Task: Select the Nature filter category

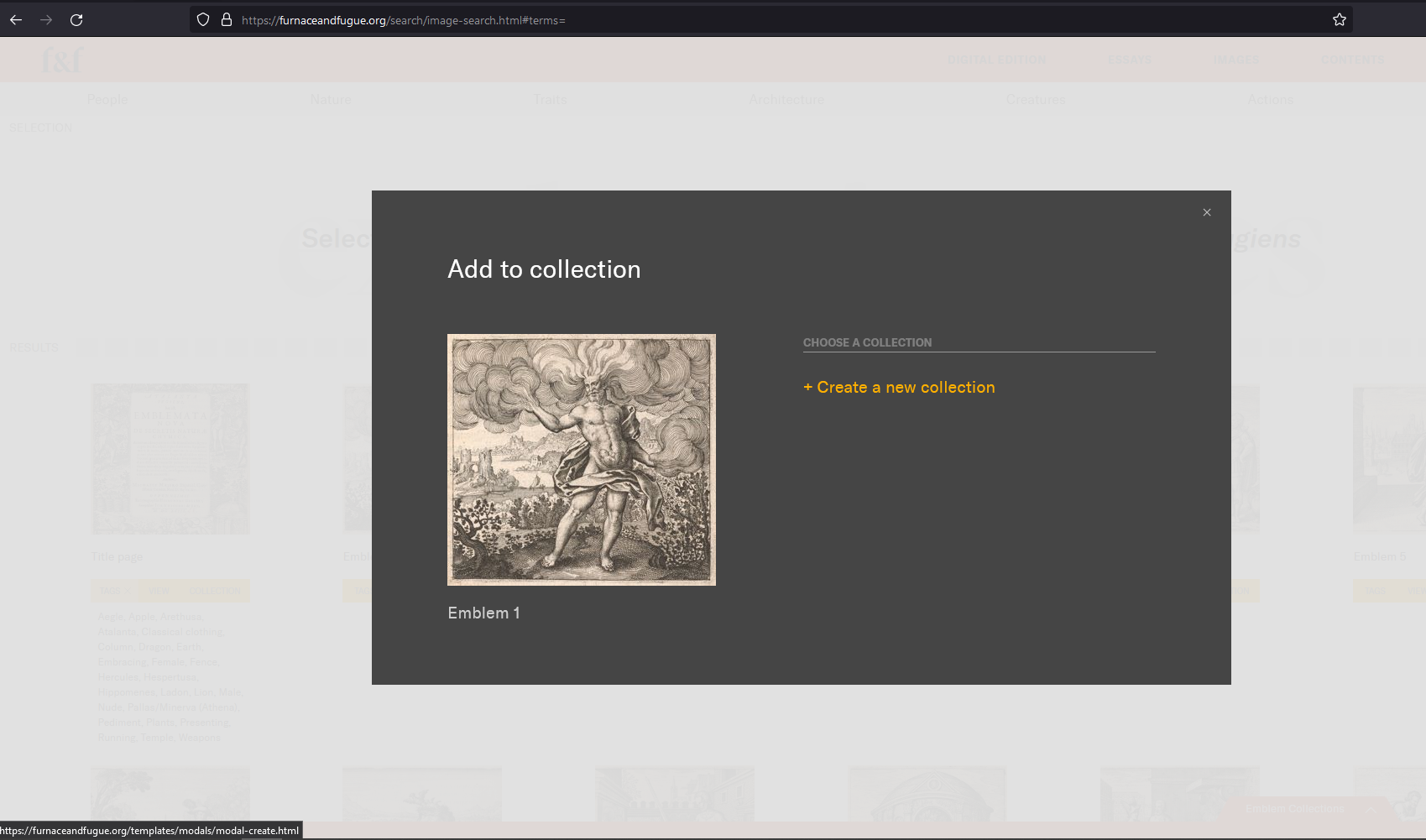Action: click(331, 100)
